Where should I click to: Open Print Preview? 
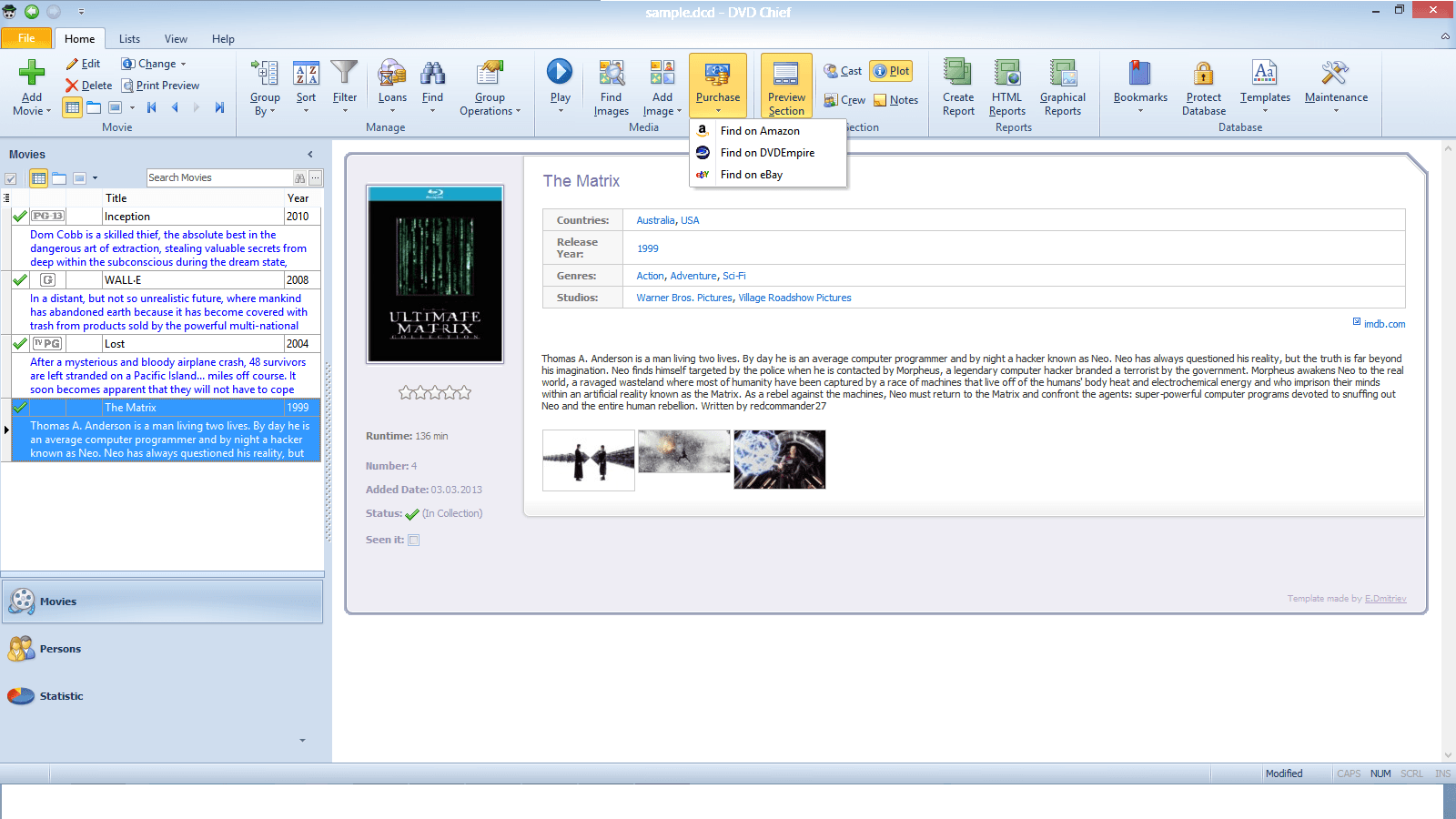161,86
